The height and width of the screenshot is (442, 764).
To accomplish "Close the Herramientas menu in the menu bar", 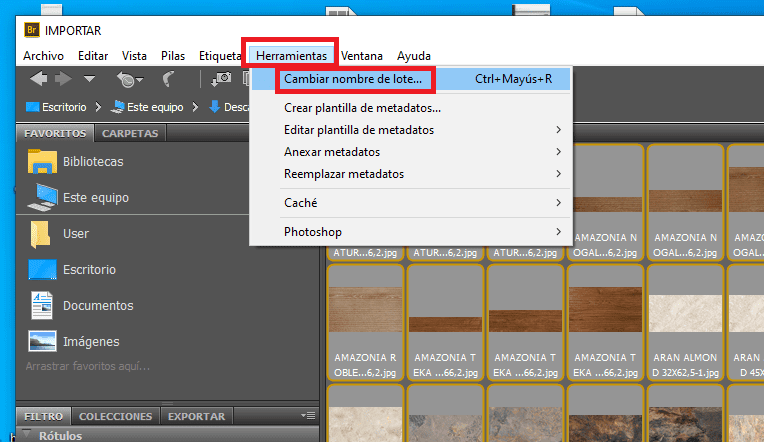I will 291,56.
